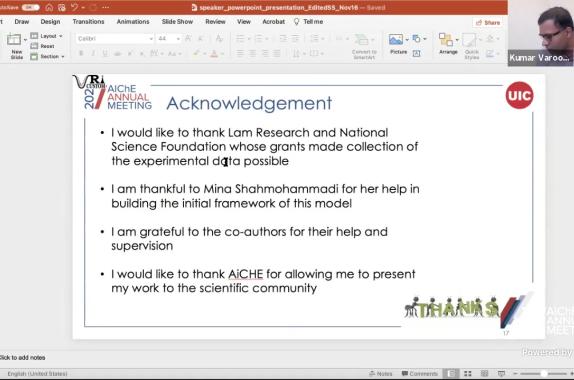Click the Undo arrow icon
The image size is (574, 380).
click(74, 7)
